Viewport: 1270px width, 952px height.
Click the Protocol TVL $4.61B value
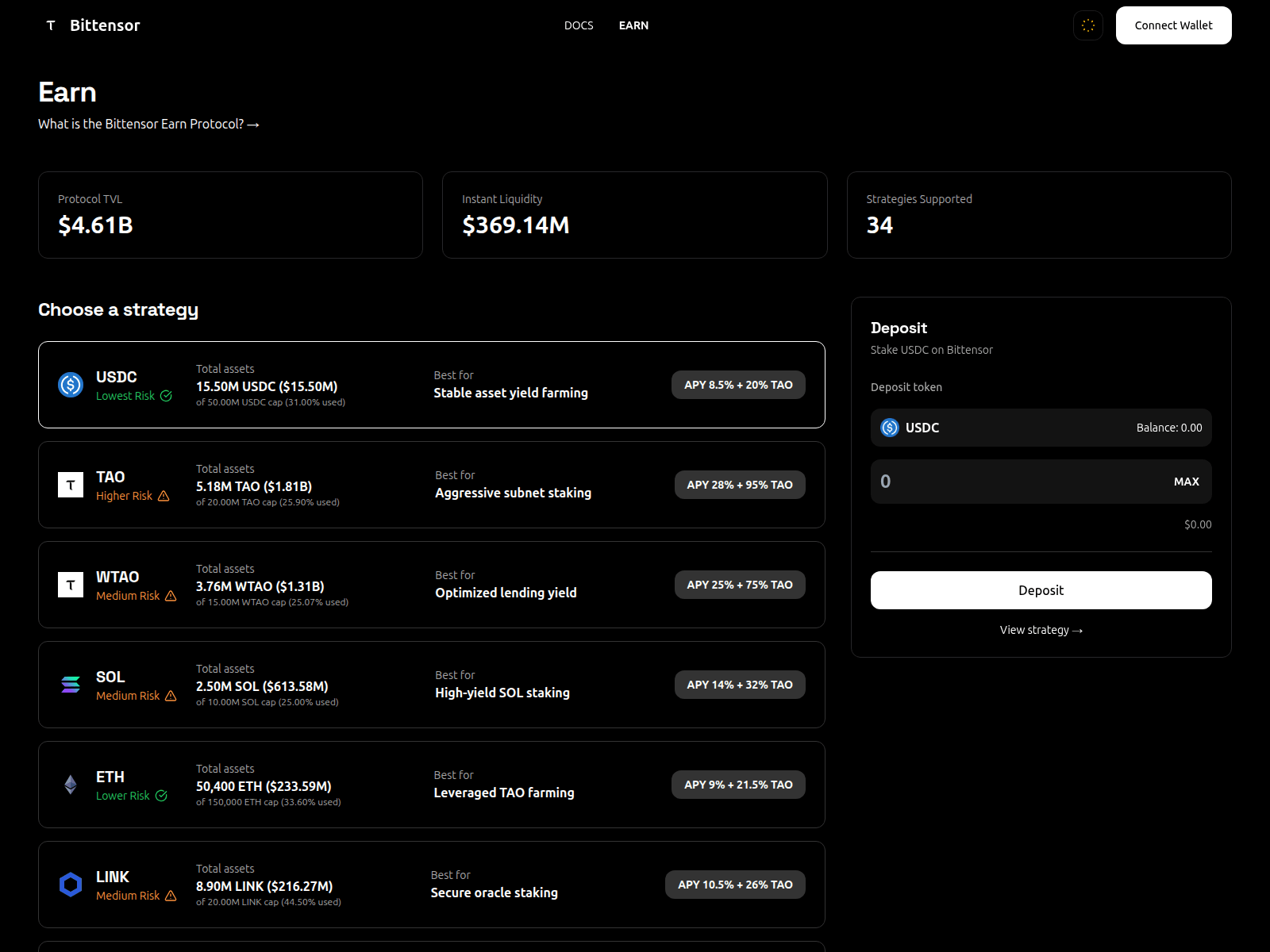pos(95,225)
